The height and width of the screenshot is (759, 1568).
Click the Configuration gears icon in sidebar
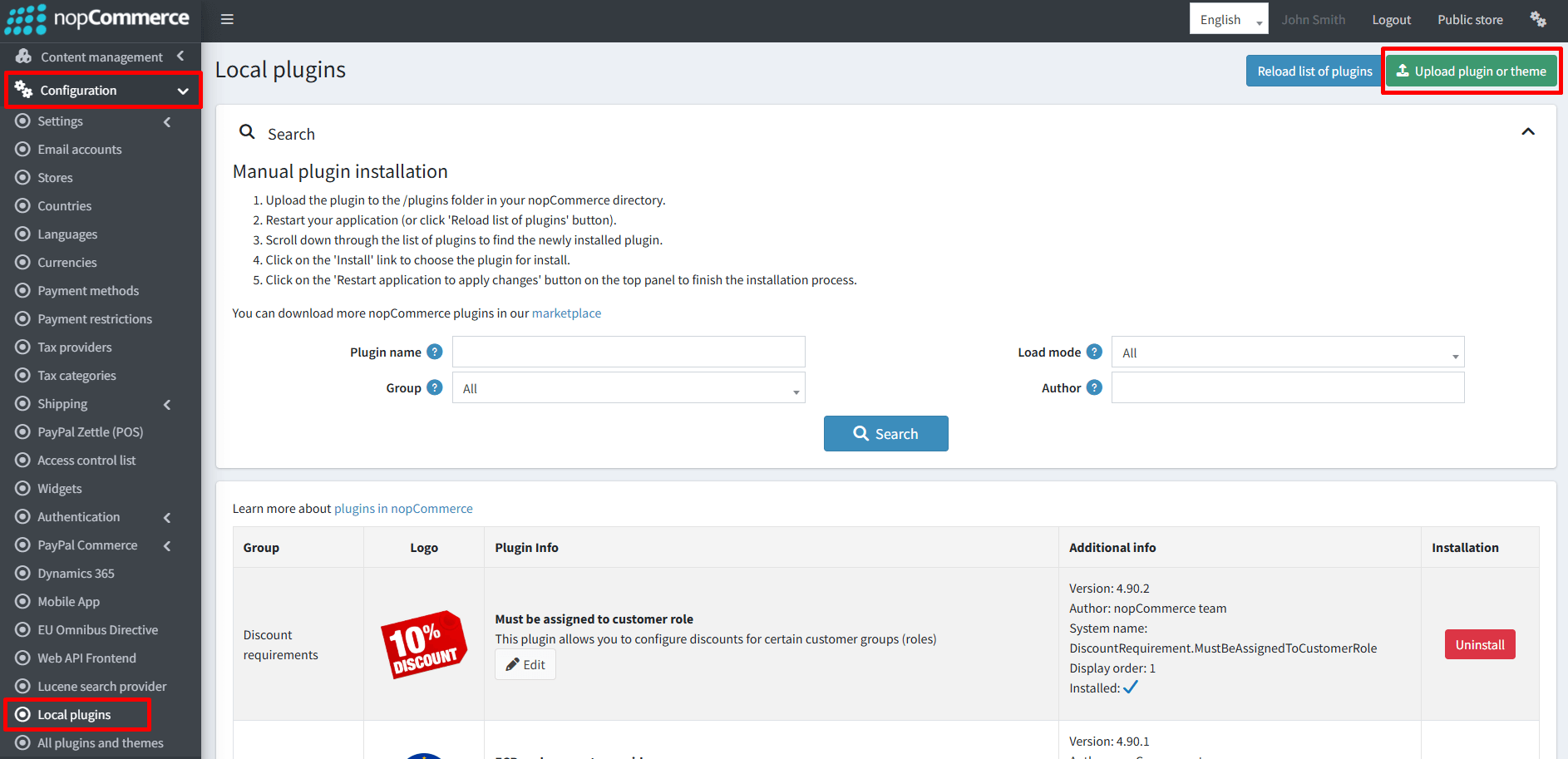(23, 89)
